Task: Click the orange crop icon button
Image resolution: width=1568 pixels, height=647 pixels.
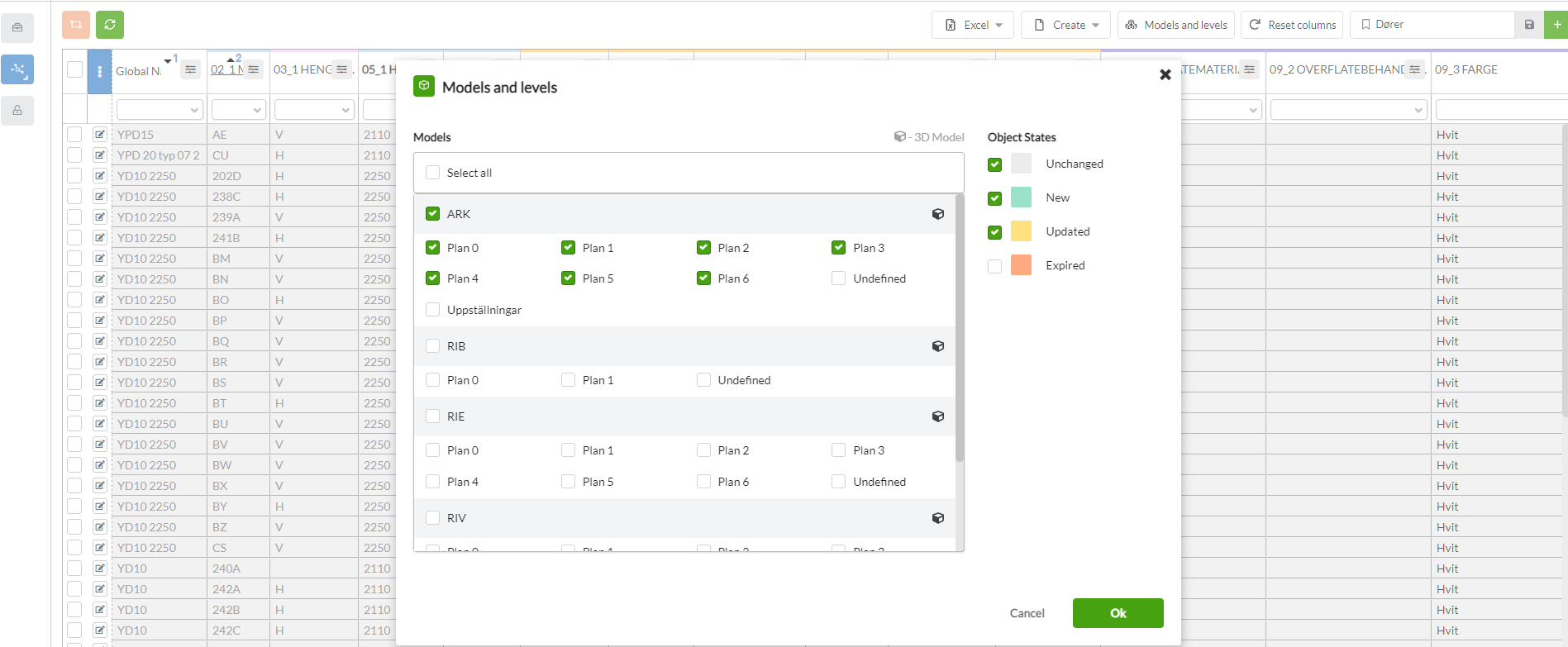Action: [76, 25]
